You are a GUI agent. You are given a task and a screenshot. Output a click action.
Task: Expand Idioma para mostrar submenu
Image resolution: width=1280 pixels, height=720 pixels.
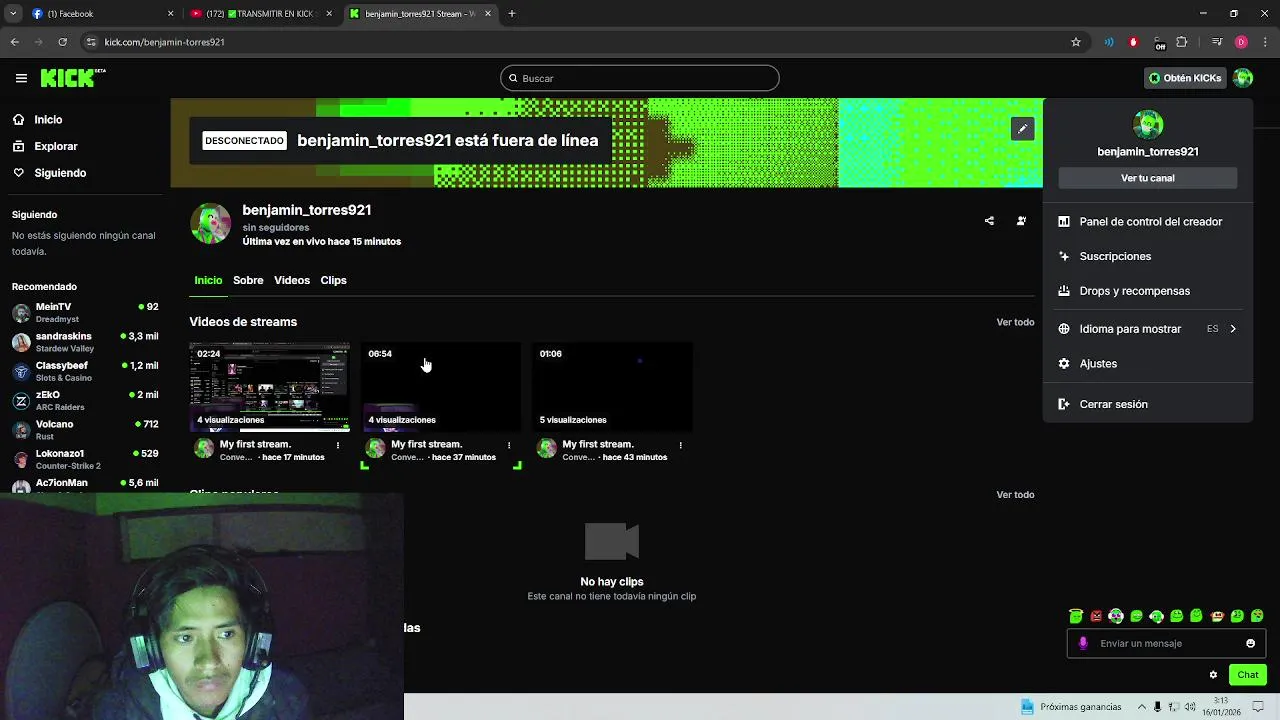point(1147,329)
